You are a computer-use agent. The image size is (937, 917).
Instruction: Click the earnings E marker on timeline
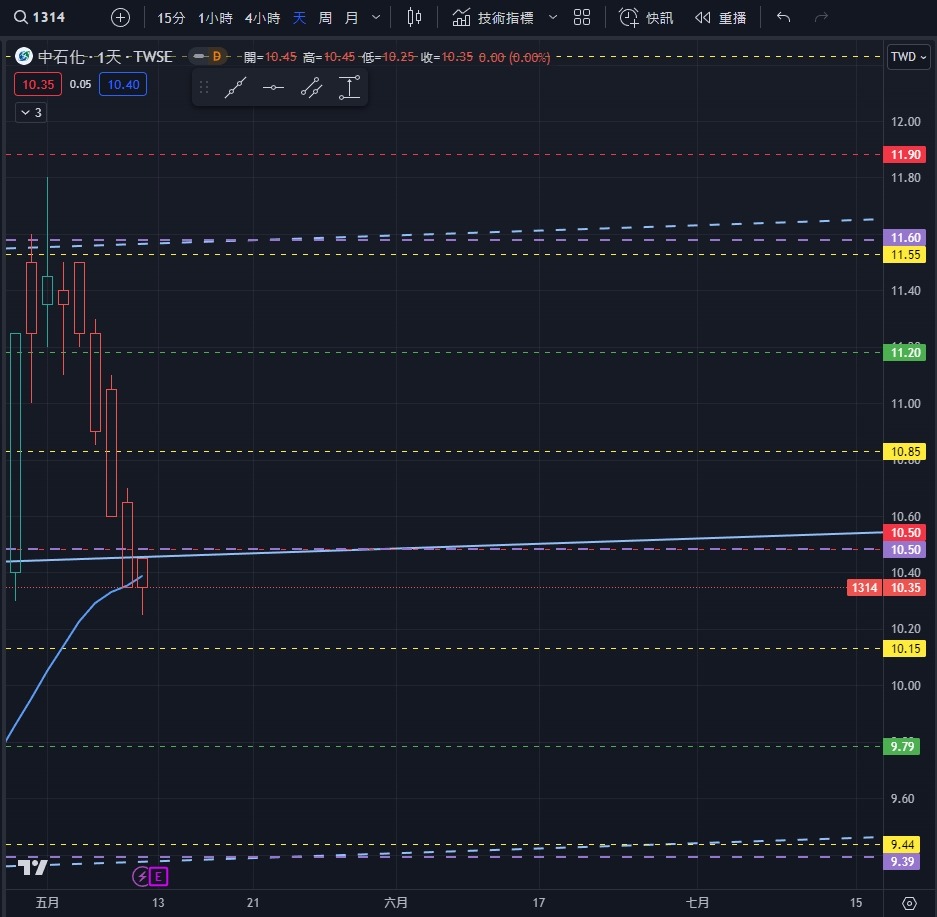click(159, 877)
